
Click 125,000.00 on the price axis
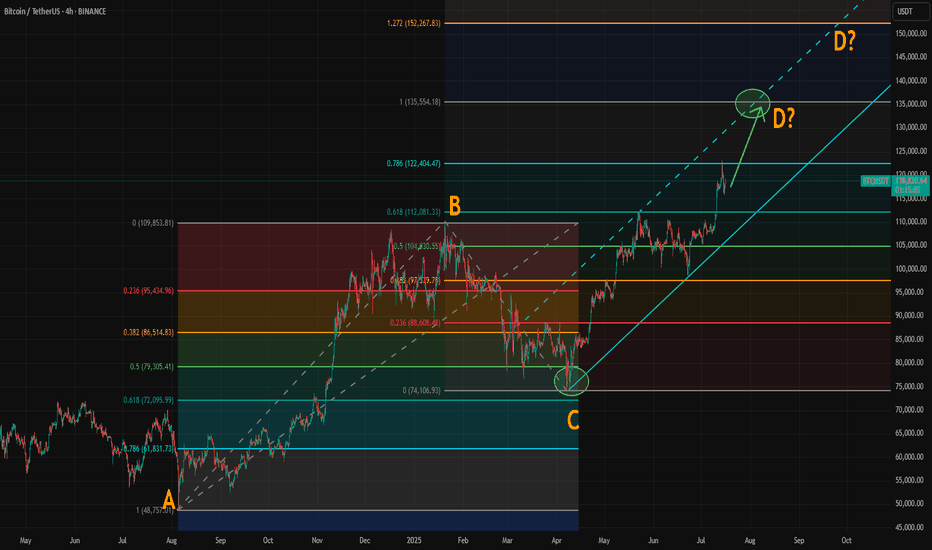911,151
